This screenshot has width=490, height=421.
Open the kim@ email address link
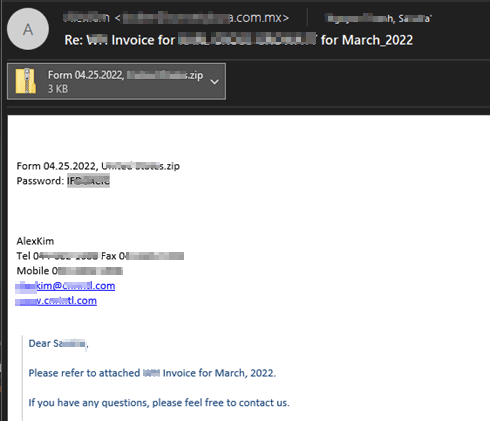[65, 286]
